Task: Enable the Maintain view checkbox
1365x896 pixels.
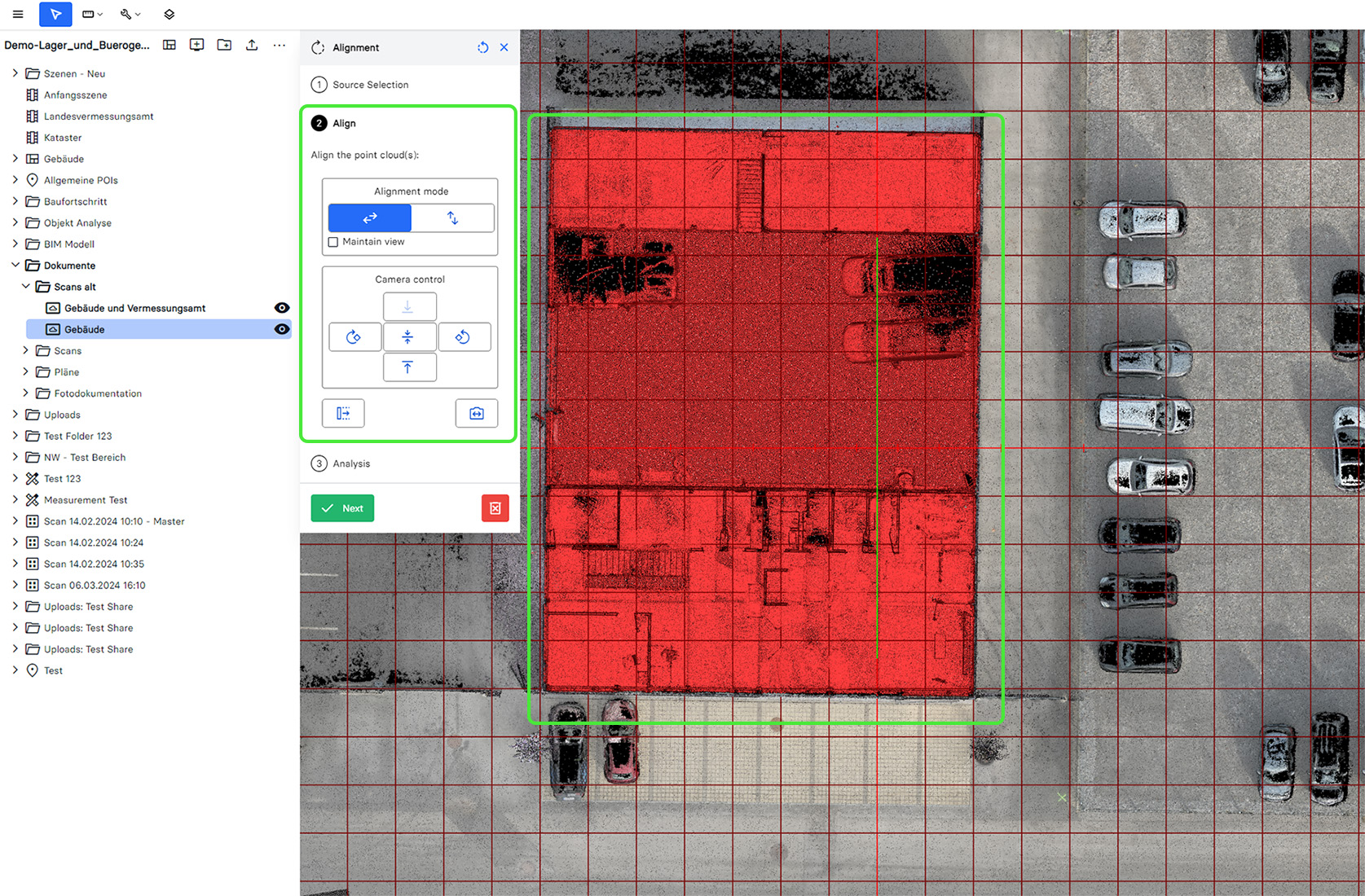Action: pyautogui.click(x=333, y=242)
